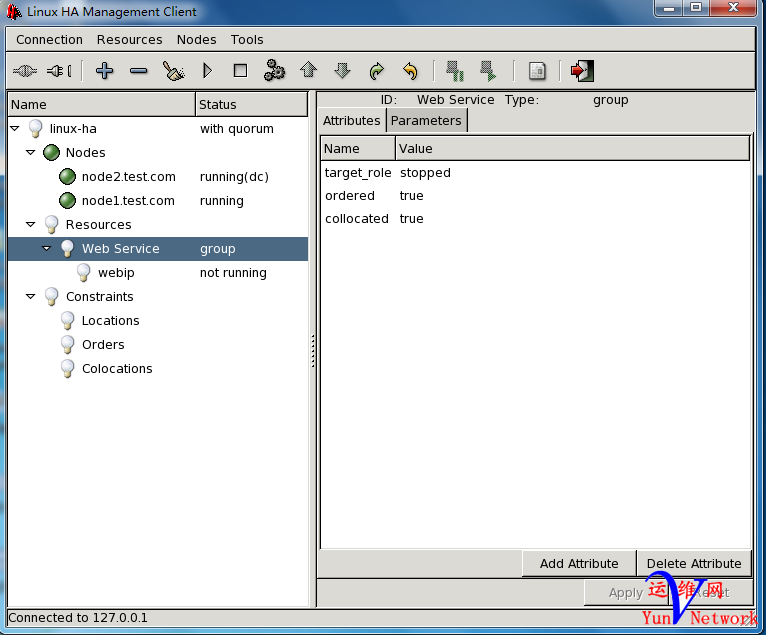Click the red exit door icon
The image size is (766, 635).
click(582, 71)
